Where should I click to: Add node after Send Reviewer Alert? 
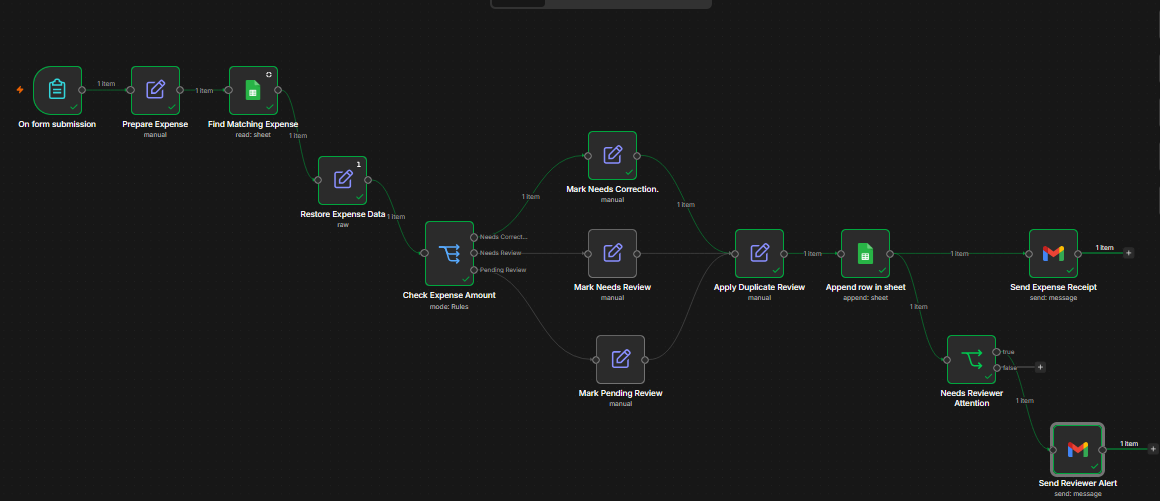pyautogui.click(x=1153, y=449)
